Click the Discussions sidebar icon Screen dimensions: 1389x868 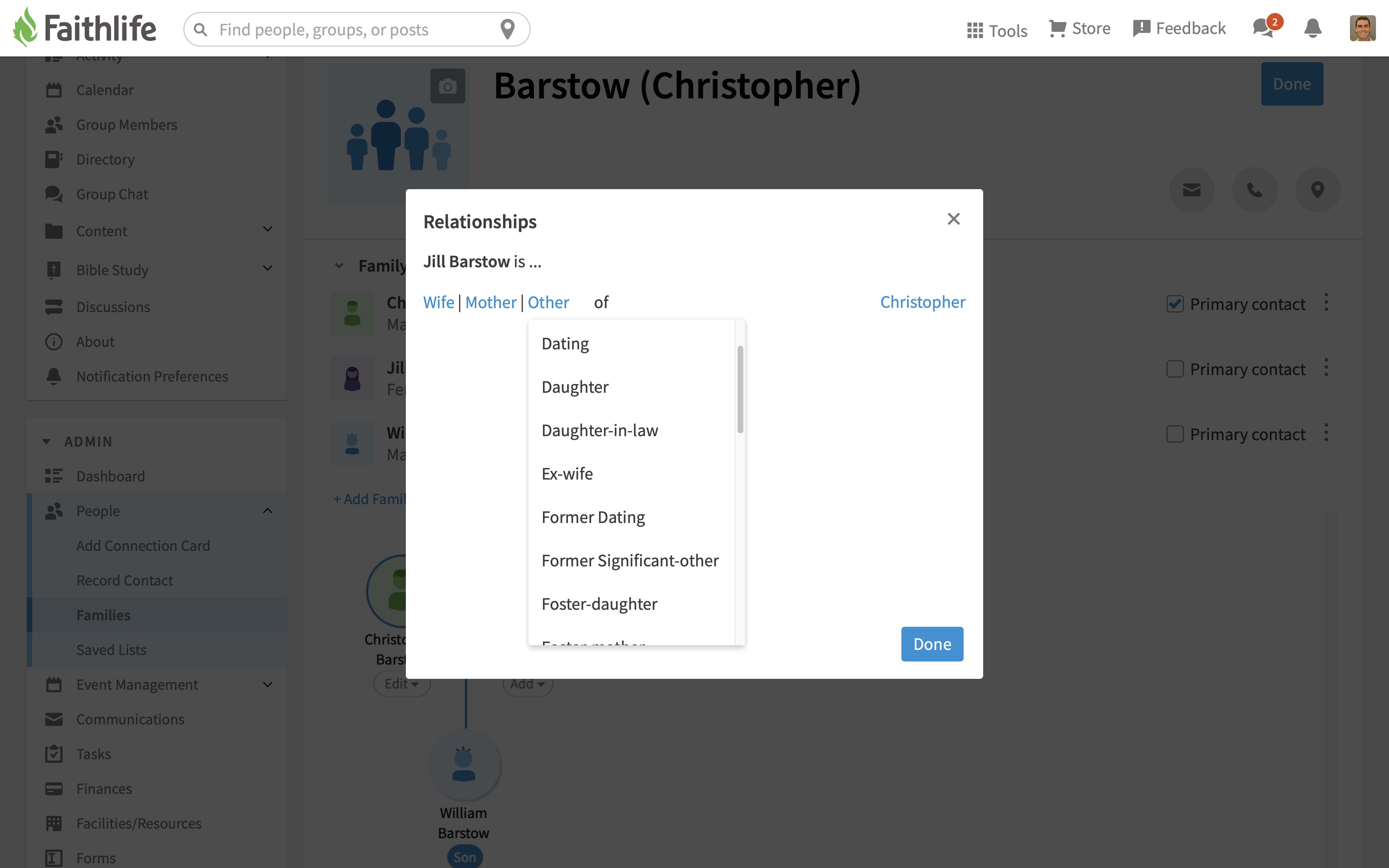[x=54, y=307]
